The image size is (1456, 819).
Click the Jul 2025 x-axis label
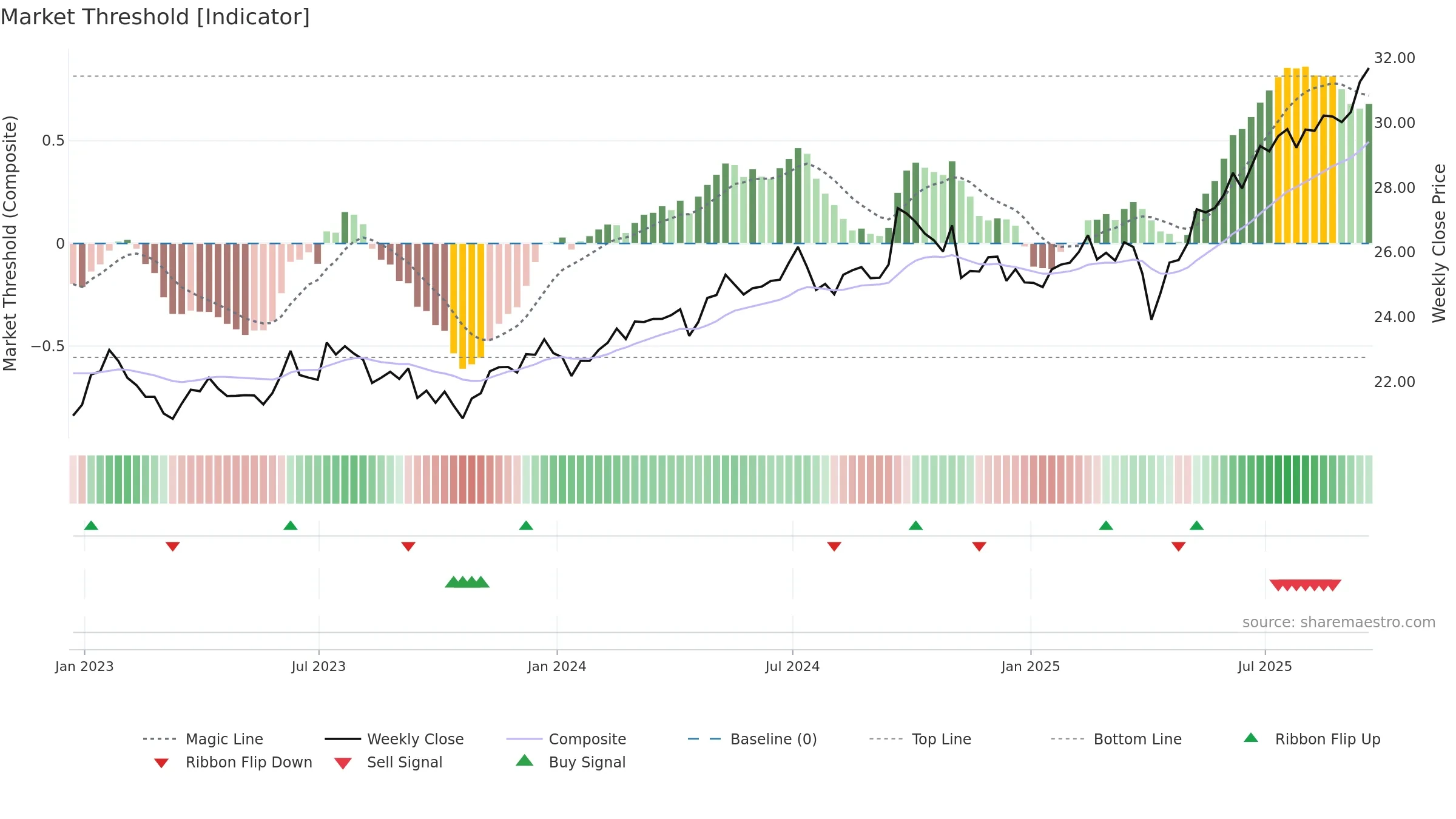tap(1265, 667)
